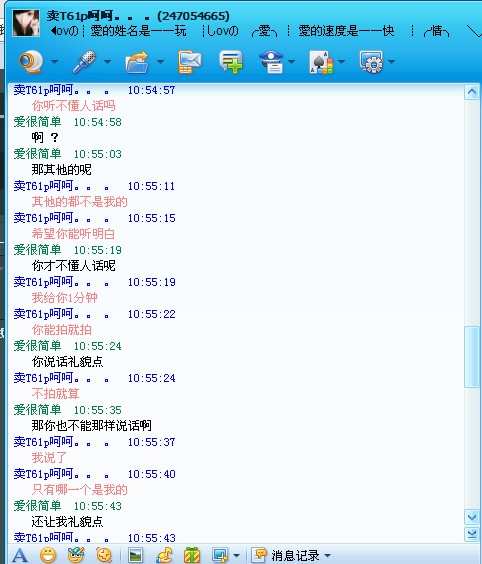Open the send email/SMS icon
Image resolution: width=482 pixels, height=564 pixels.
pos(190,62)
